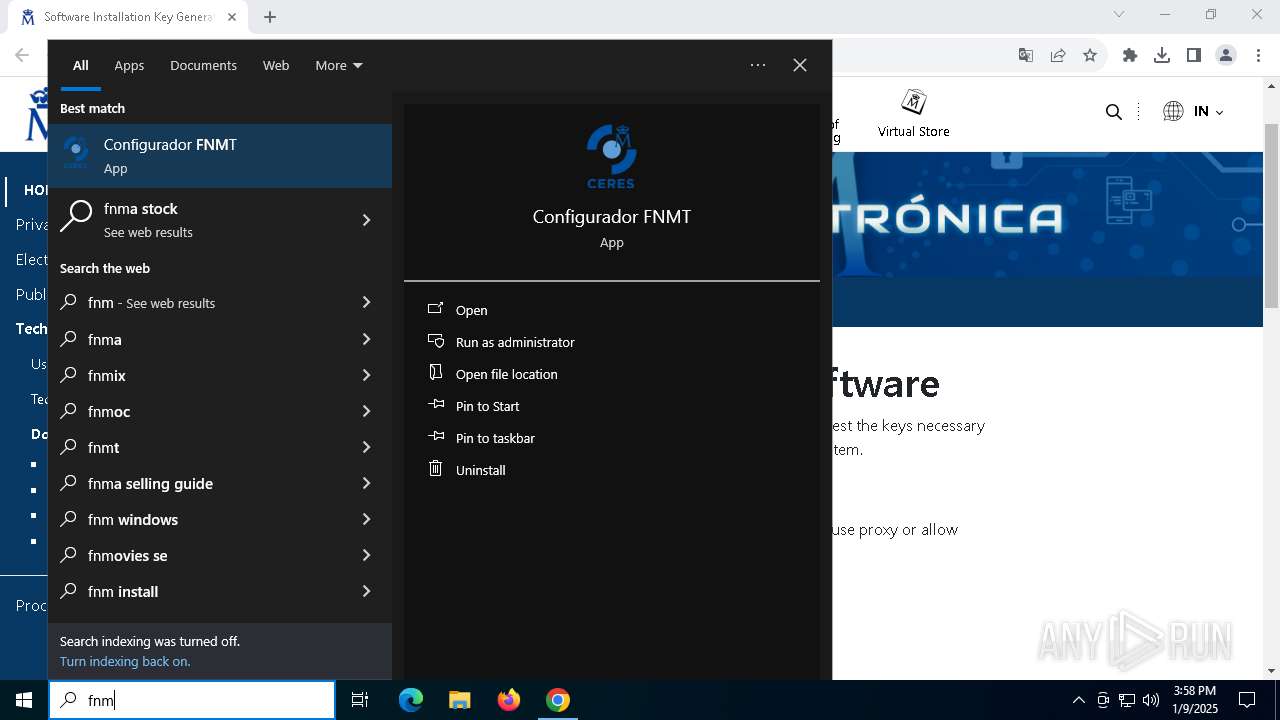The height and width of the screenshot is (720, 1280).
Task: Open the website language globe icon
Action: 1173,111
